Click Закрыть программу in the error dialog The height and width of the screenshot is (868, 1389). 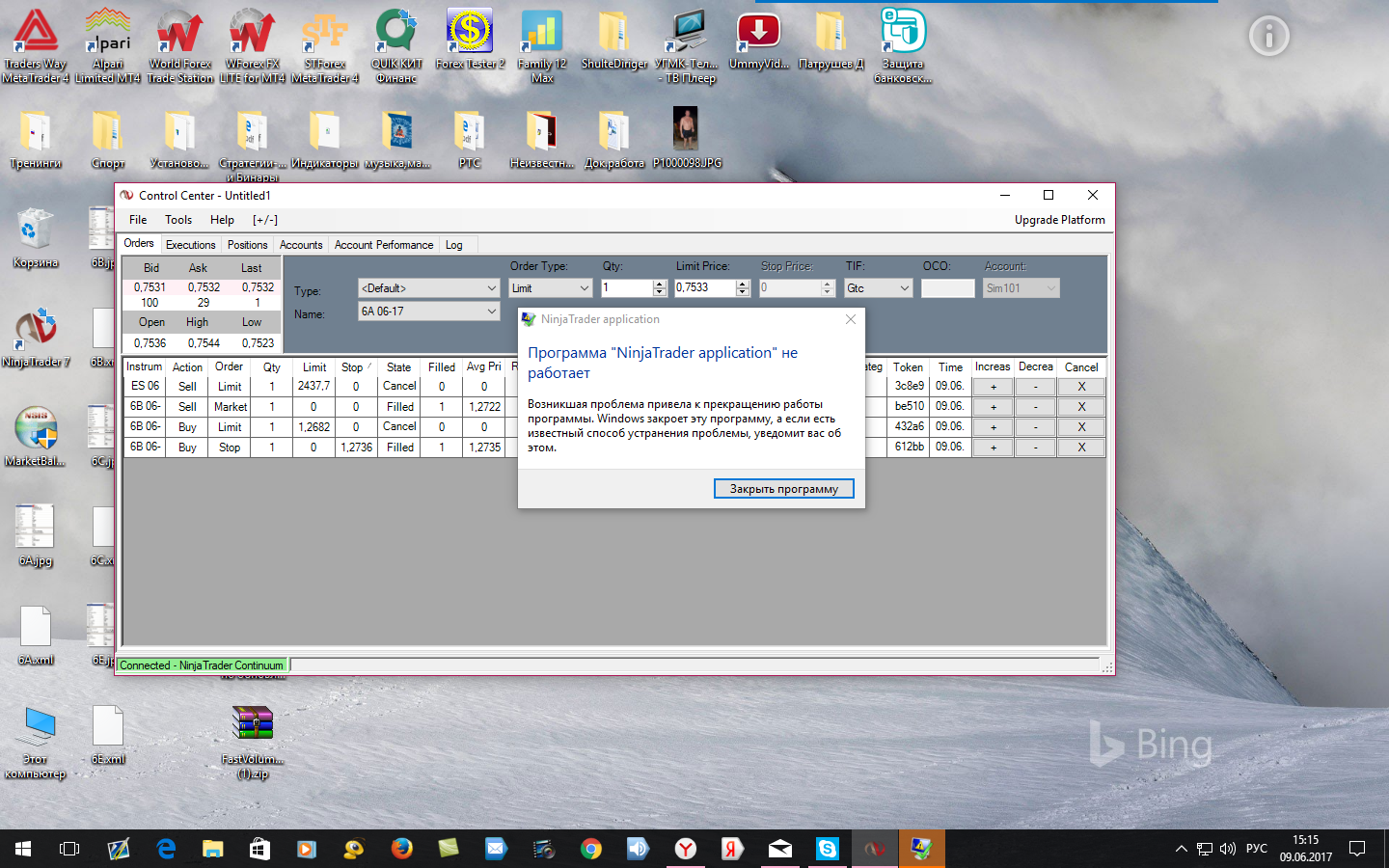point(783,489)
